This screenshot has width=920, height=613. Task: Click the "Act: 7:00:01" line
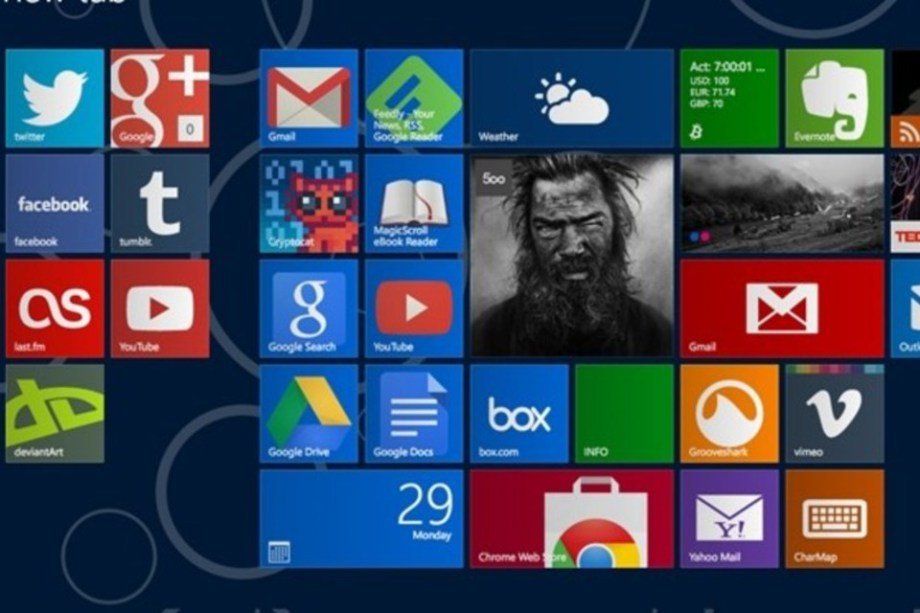728,67
